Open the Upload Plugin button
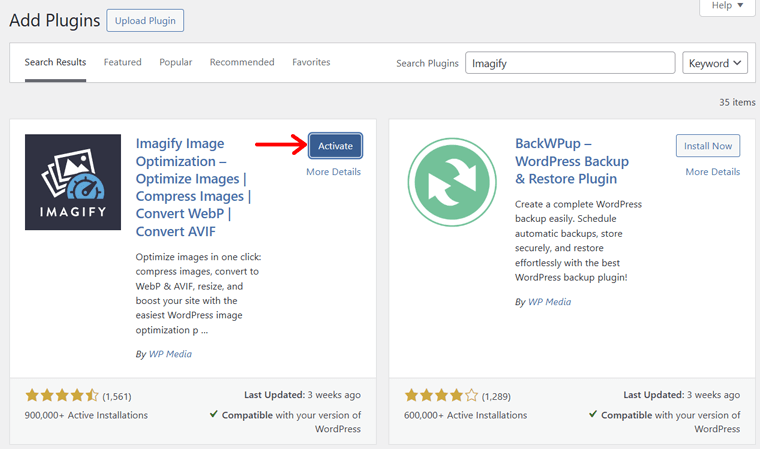Screen dimensions: 760x449 click(x=145, y=21)
